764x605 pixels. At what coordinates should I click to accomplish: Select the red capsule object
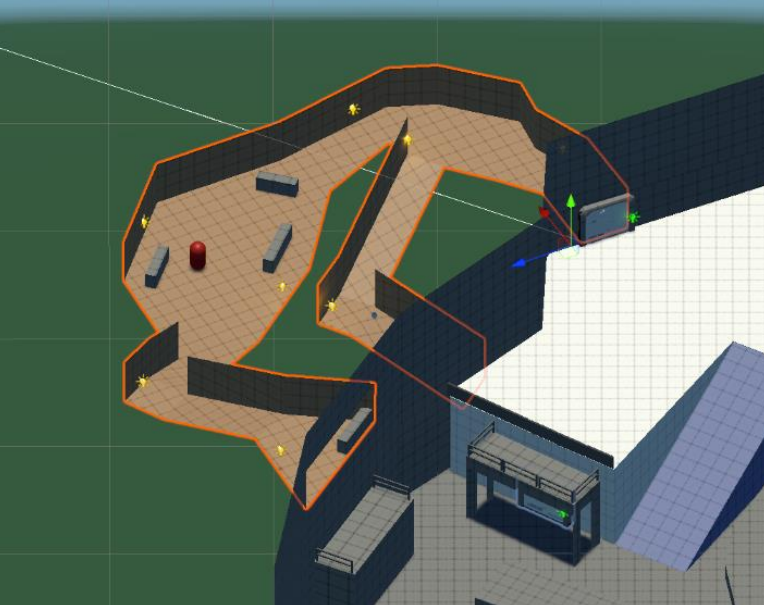pos(198,255)
